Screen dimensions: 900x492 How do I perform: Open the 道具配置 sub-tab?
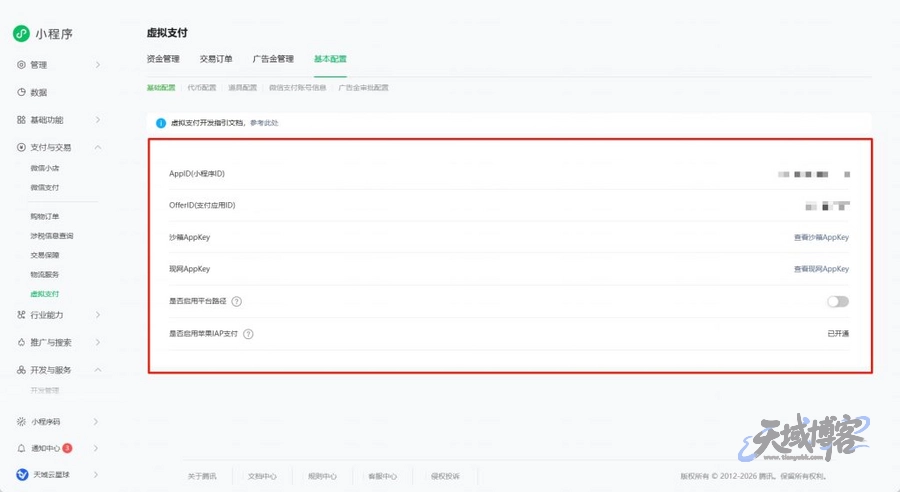point(243,88)
